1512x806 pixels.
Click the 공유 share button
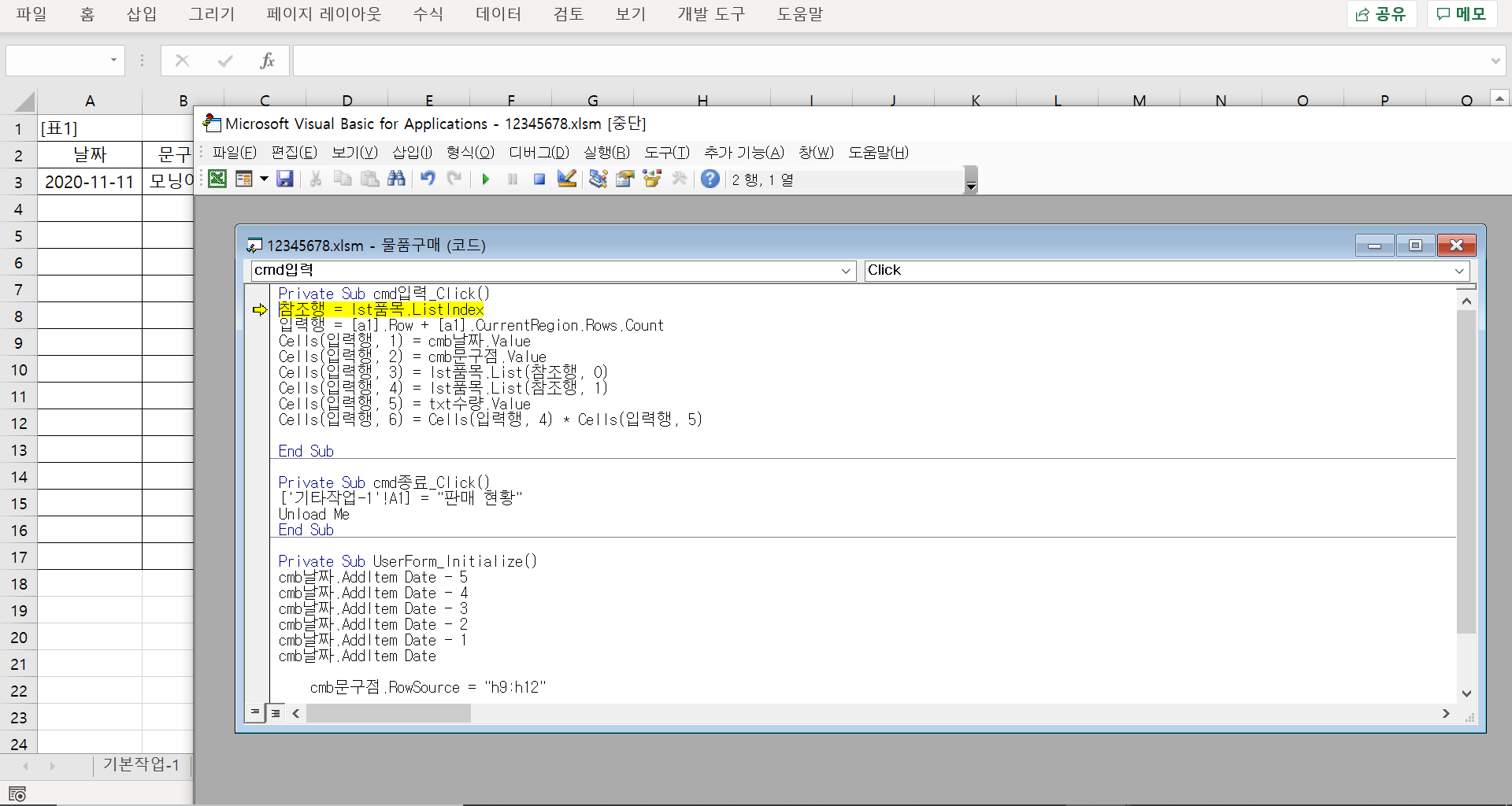pos(1381,14)
